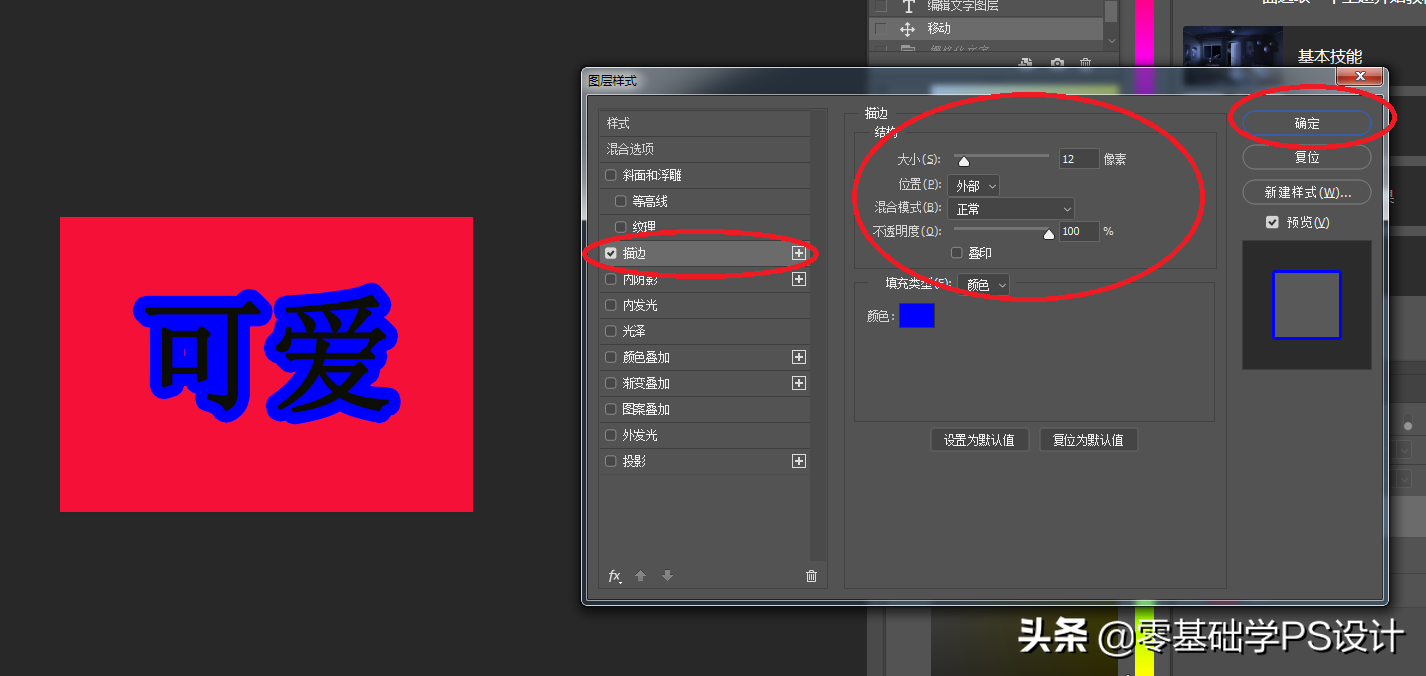Enable the 内阴影 checkbox
Image resolution: width=1426 pixels, height=676 pixels.
coord(611,279)
